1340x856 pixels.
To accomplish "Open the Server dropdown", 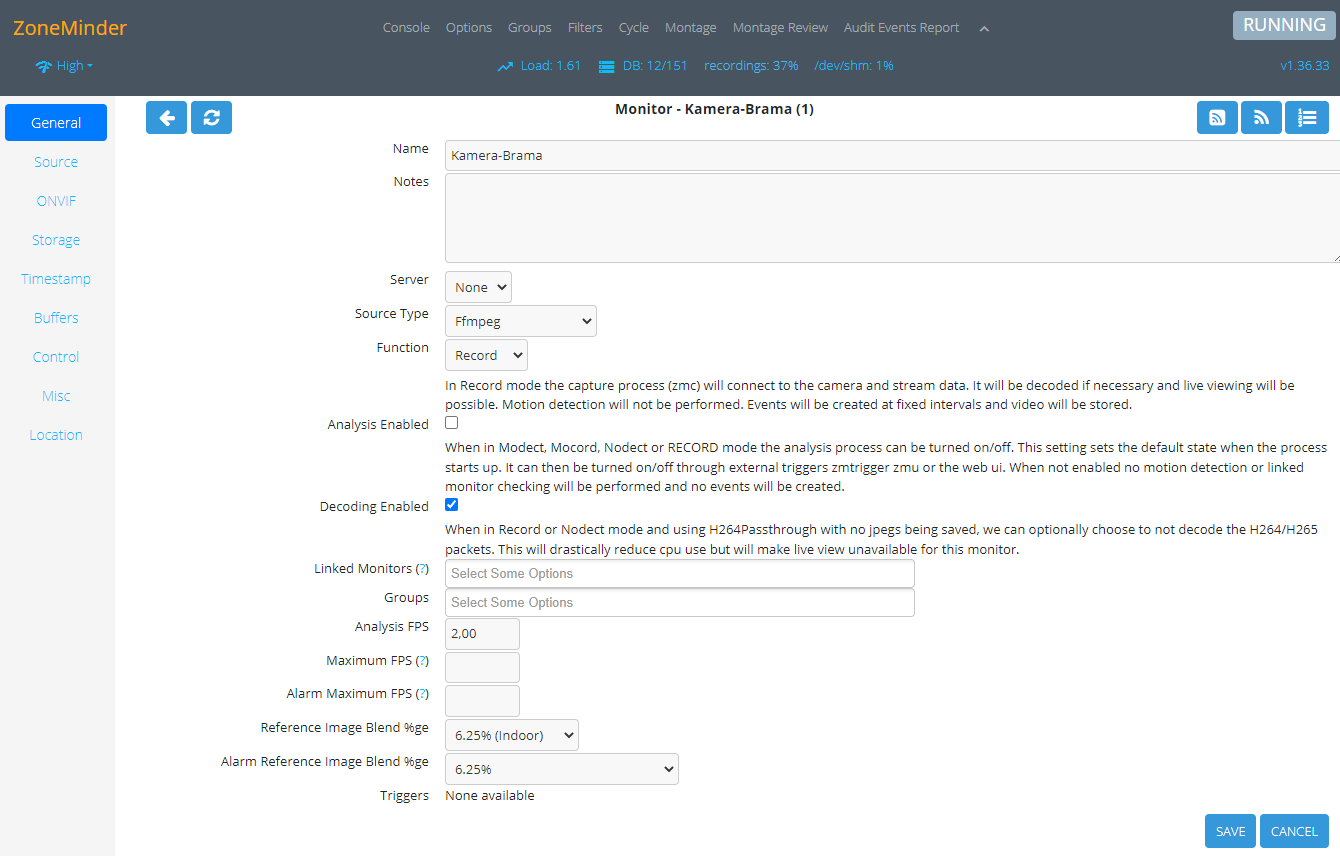I will pos(478,287).
